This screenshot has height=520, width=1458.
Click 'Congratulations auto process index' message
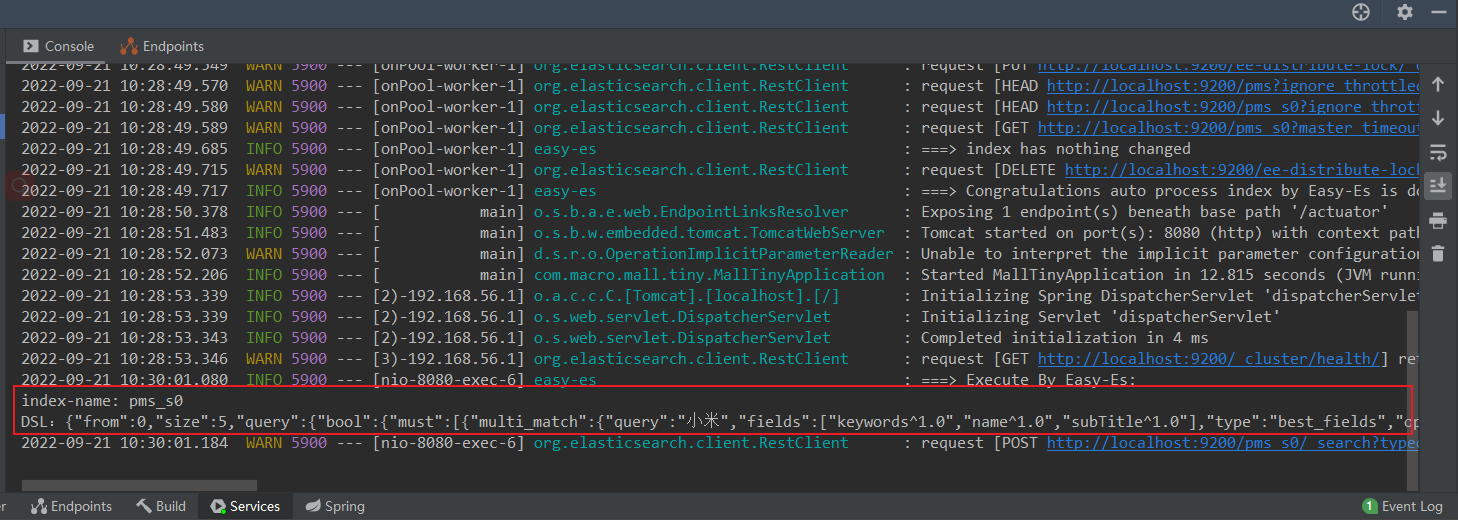[x=1170, y=191]
